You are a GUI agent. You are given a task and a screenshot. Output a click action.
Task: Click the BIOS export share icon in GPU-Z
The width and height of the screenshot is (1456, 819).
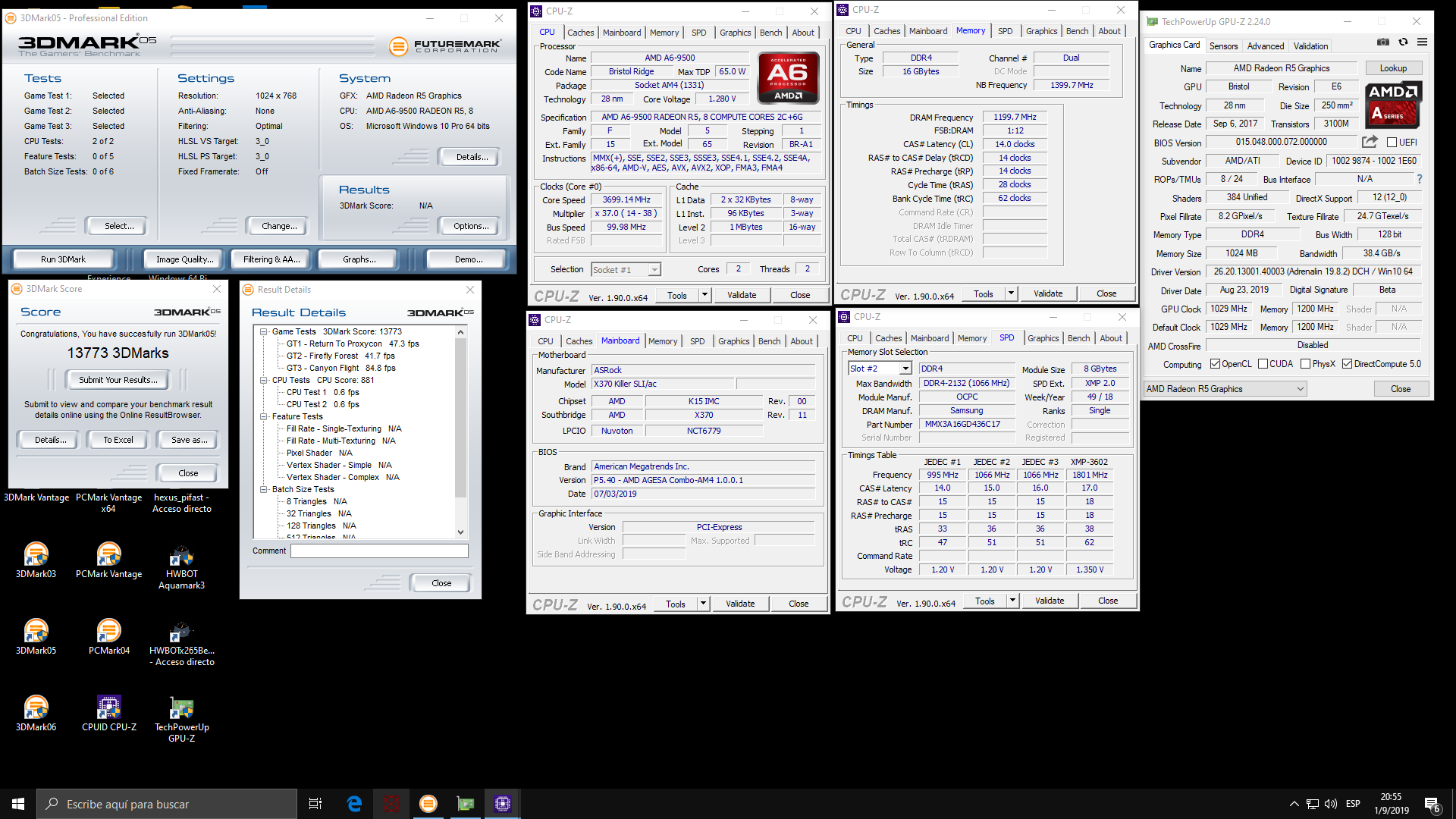pos(1369,142)
